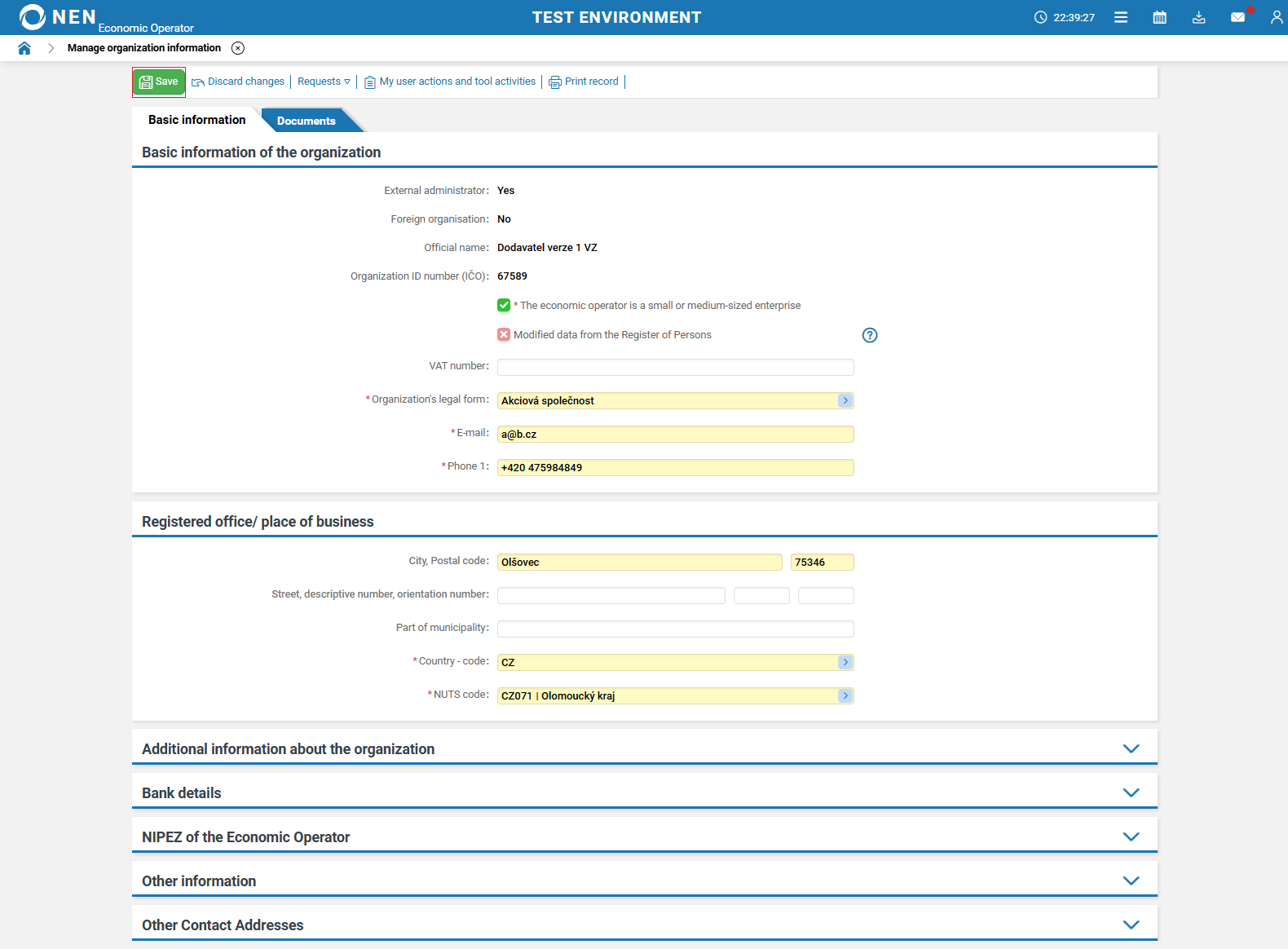Open My user actions and tool activities

(x=450, y=82)
